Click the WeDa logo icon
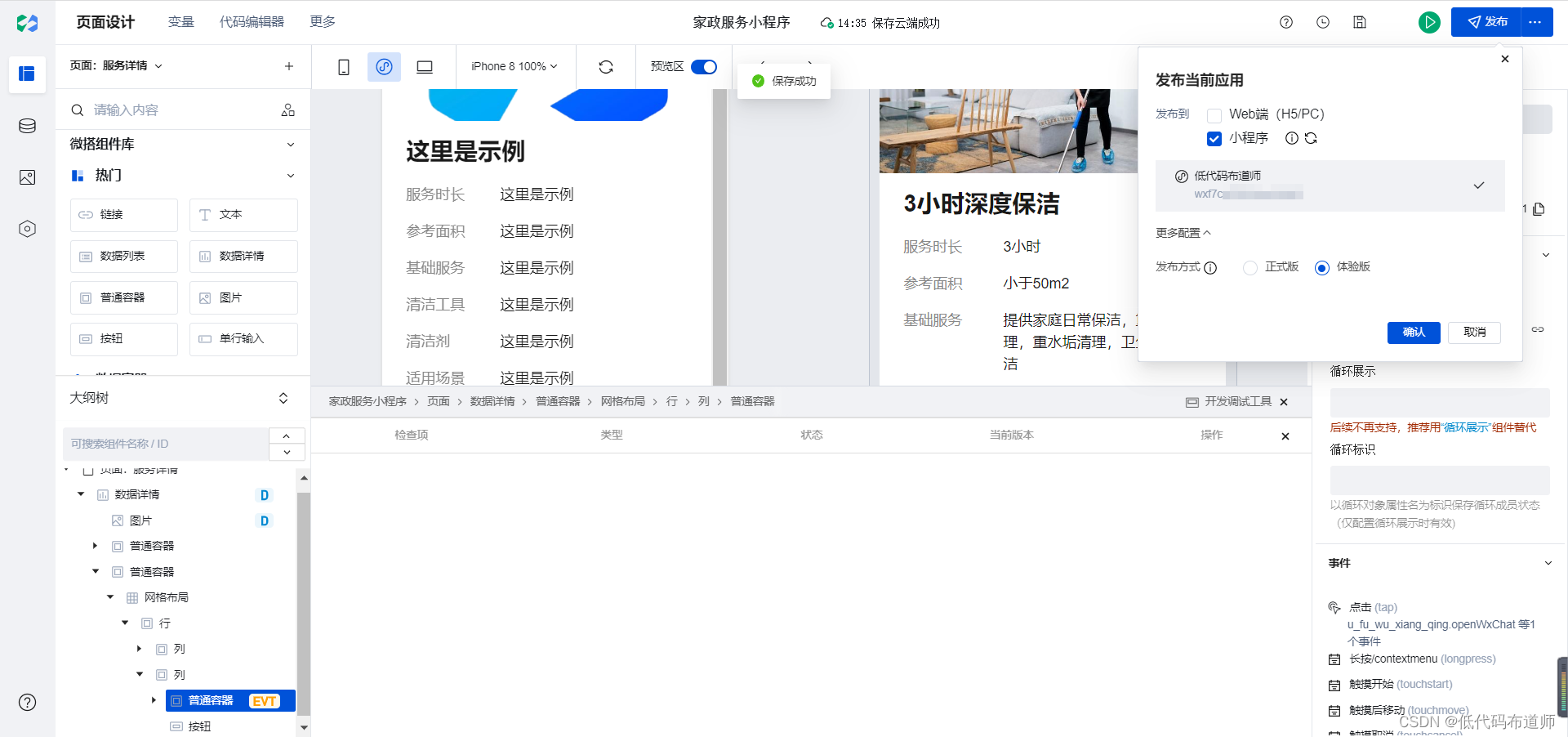Viewport: 1568px width, 737px height. click(27, 23)
